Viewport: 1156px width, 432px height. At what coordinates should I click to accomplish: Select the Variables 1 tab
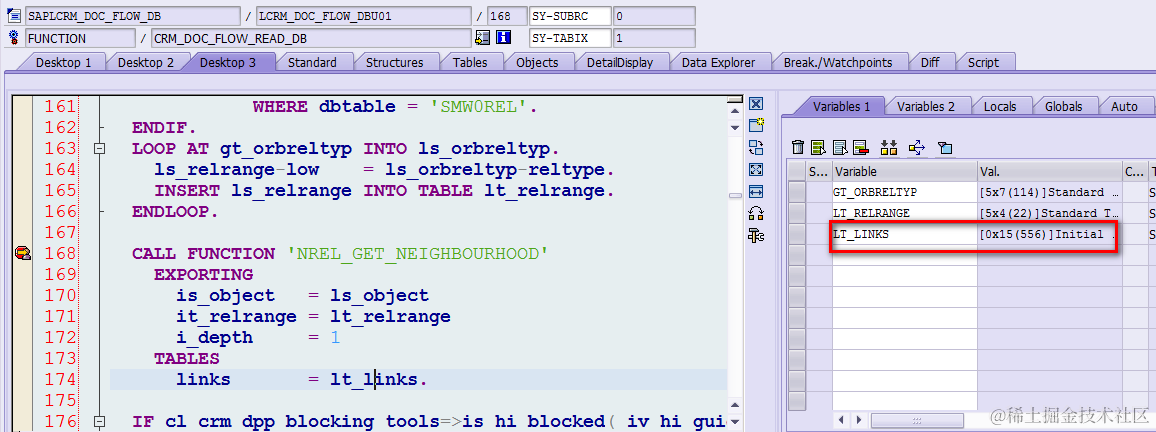(x=841, y=107)
